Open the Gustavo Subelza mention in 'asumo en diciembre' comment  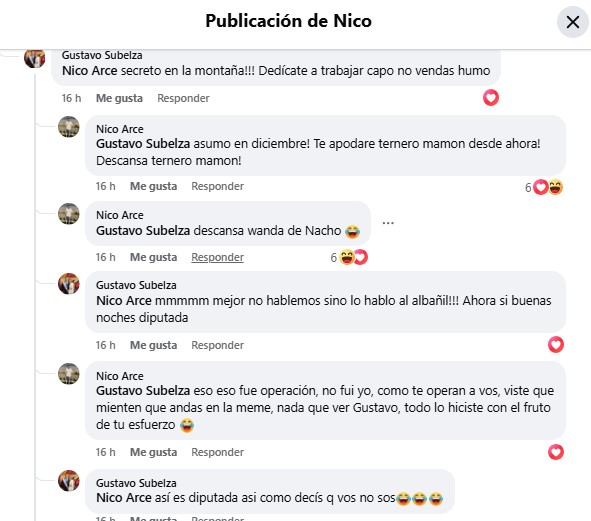tap(143, 144)
